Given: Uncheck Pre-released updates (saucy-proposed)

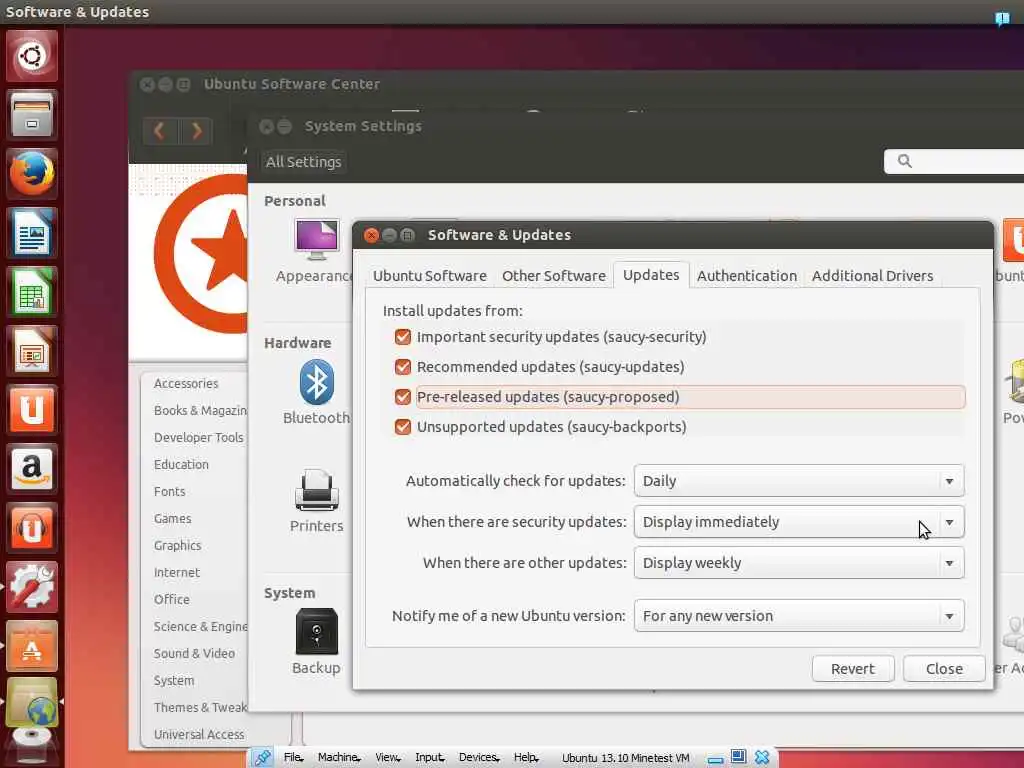Looking at the screenshot, I should click(403, 397).
